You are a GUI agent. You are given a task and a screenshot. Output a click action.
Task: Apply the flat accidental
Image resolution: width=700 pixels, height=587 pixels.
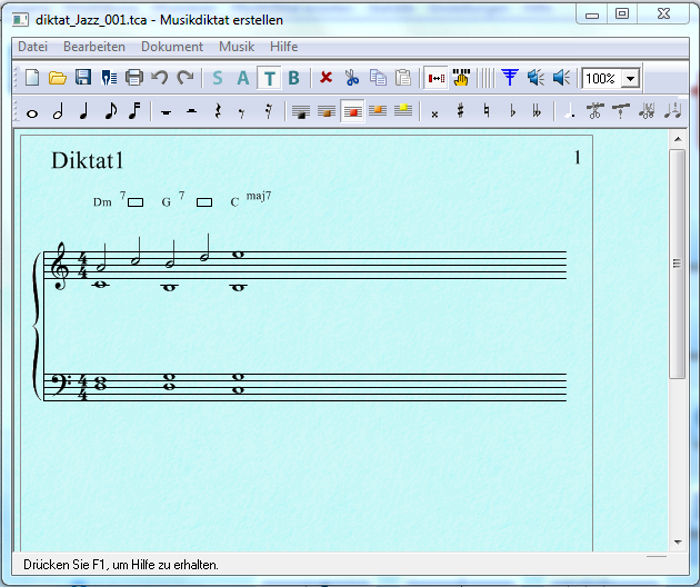(x=513, y=112)
